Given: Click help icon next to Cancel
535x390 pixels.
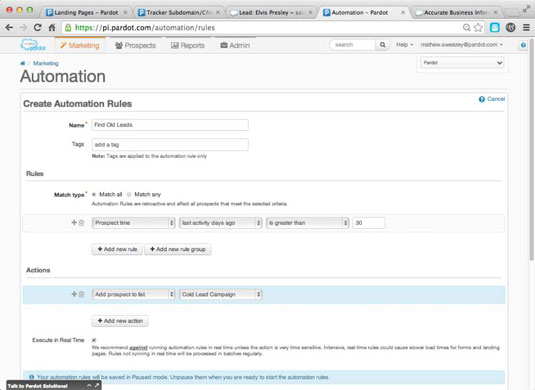Looking at the screenshot, I should [481, 99].
